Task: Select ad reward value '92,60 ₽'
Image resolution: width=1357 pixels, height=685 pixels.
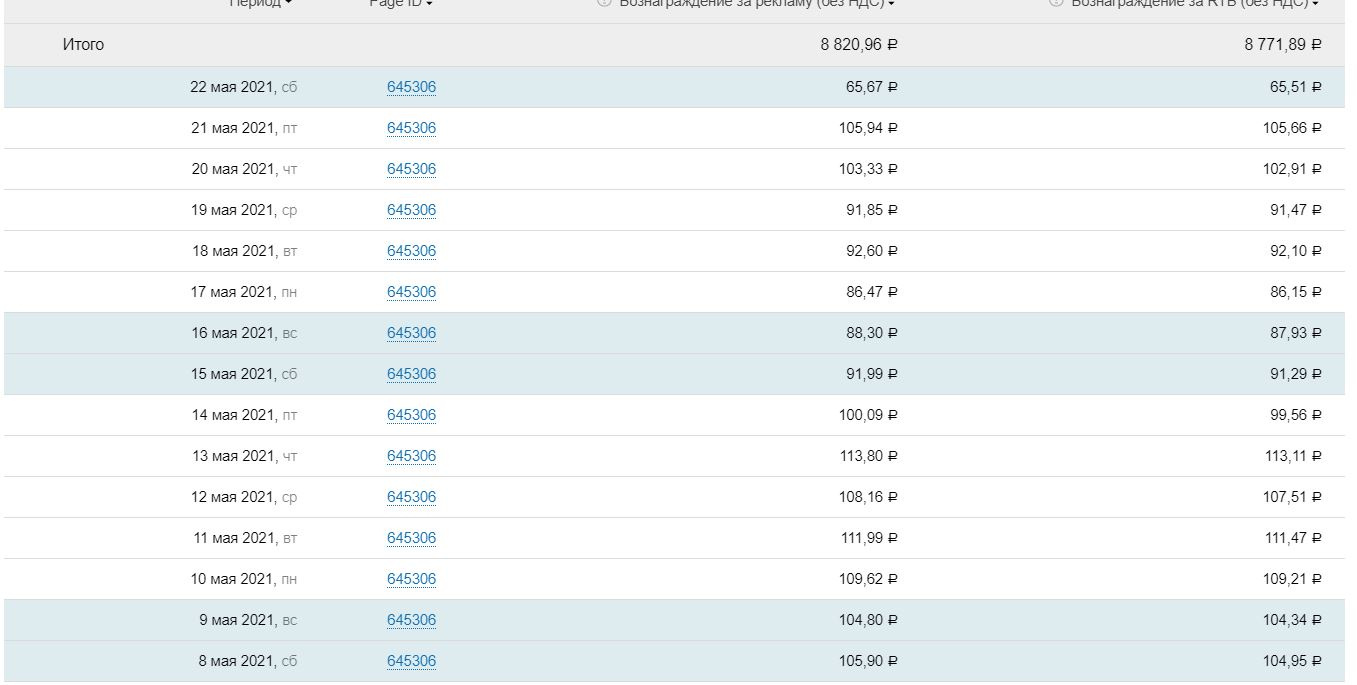Action: coord(872,251)
